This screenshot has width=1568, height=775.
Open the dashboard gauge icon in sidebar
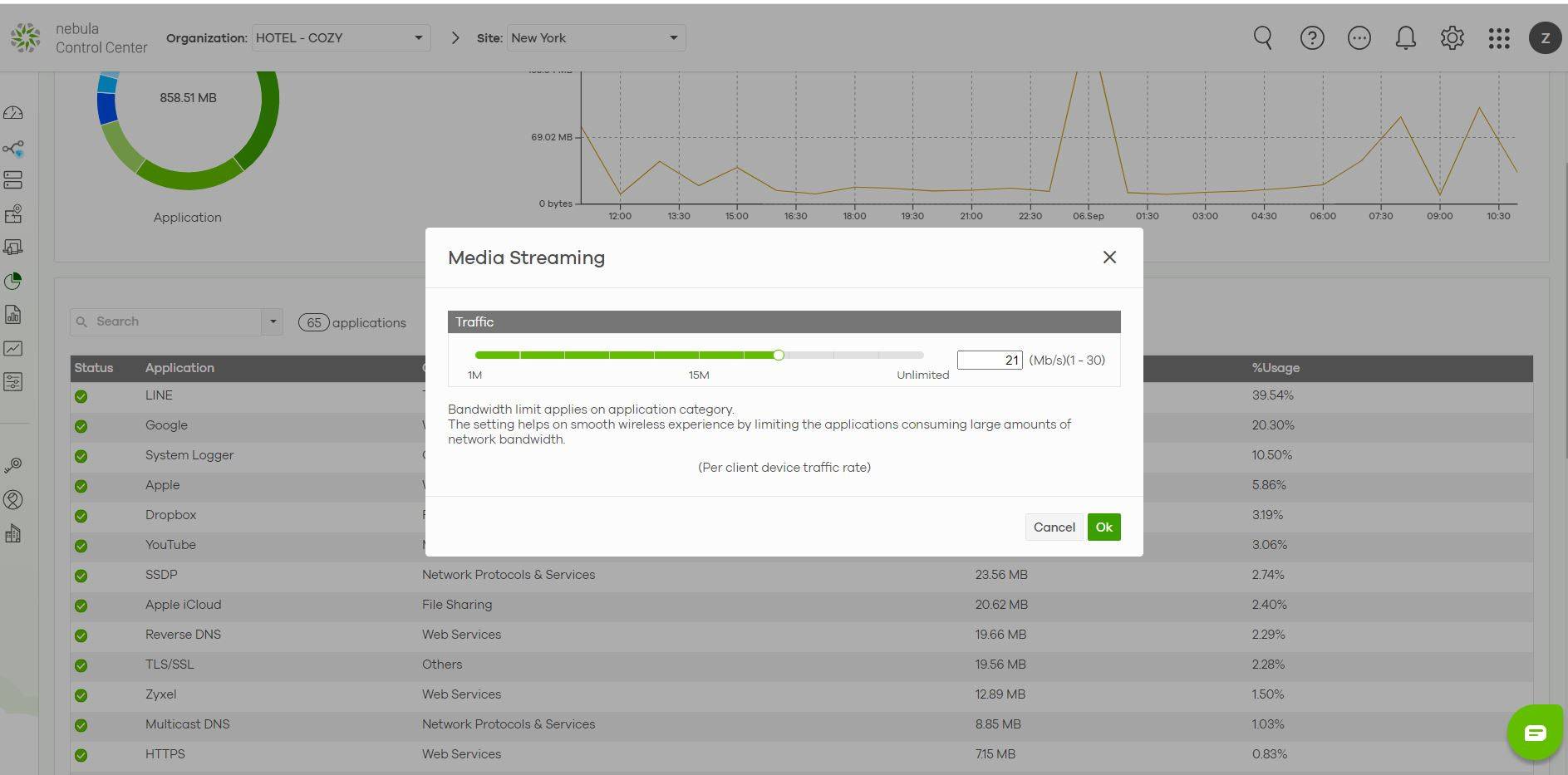(x=13, y=113)
